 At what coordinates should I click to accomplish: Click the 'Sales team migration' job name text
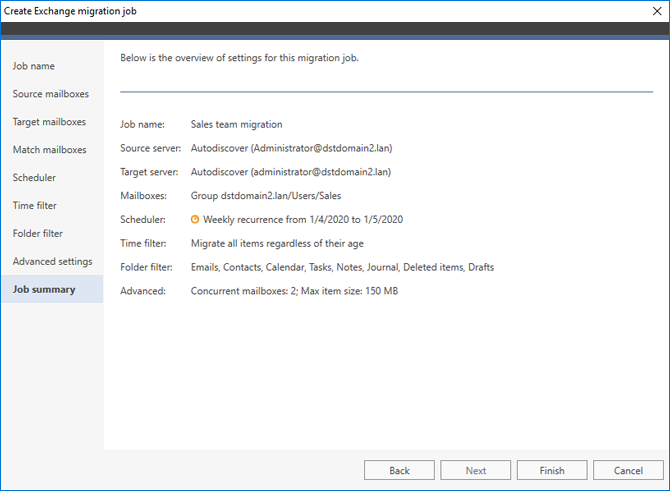coord(237,124)
